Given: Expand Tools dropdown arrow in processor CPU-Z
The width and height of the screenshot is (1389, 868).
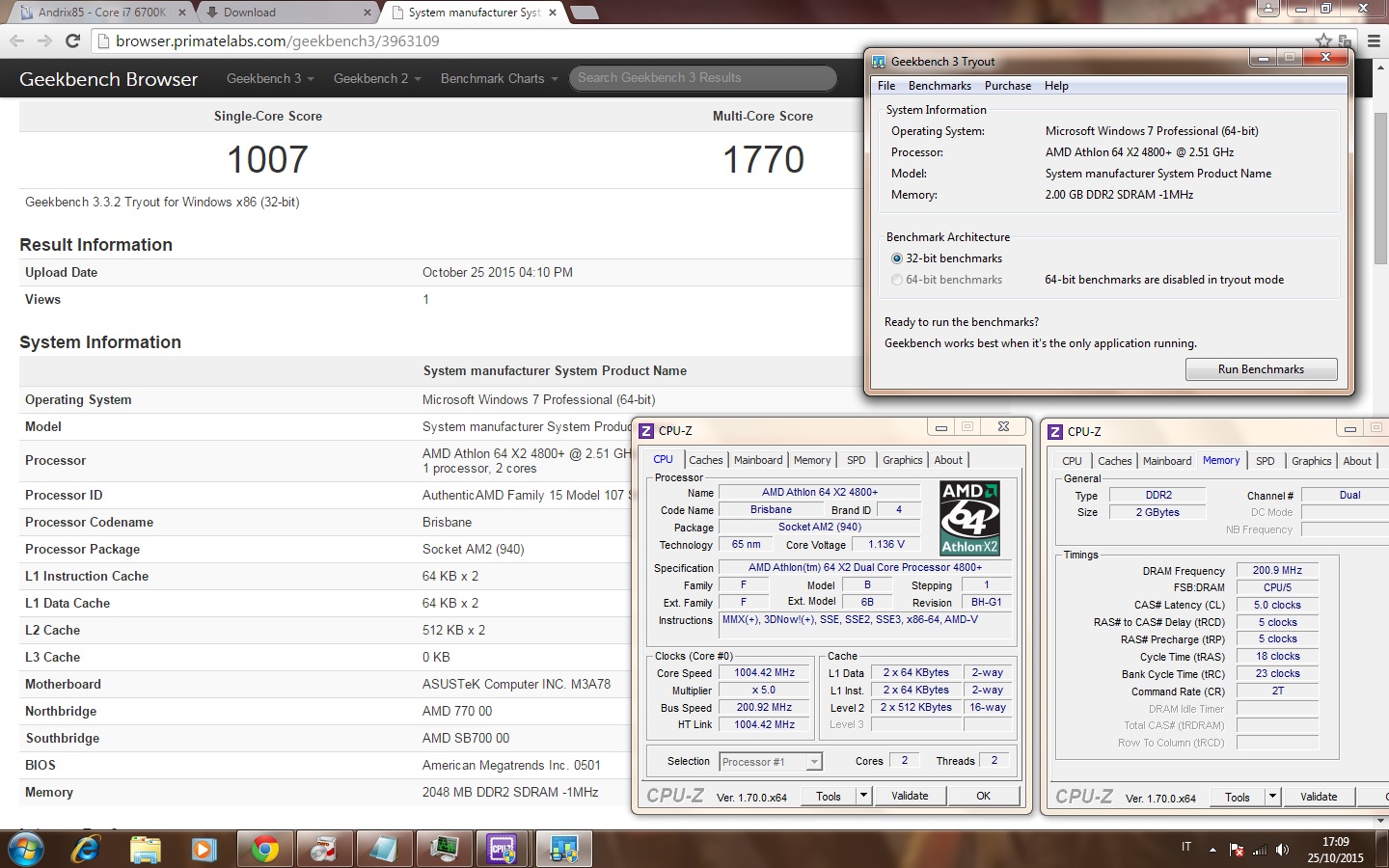Looking at the screenshot, I should 863,796.
